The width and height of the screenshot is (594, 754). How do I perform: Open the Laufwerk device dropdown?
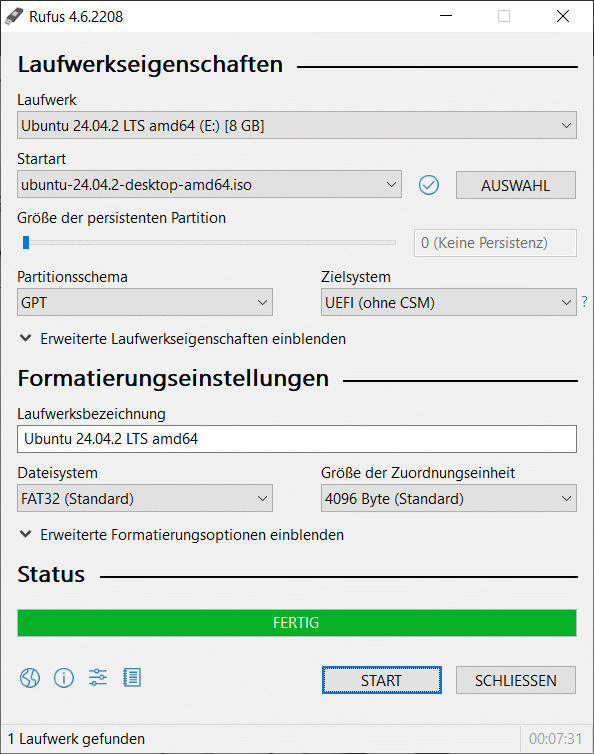point(297,126)
